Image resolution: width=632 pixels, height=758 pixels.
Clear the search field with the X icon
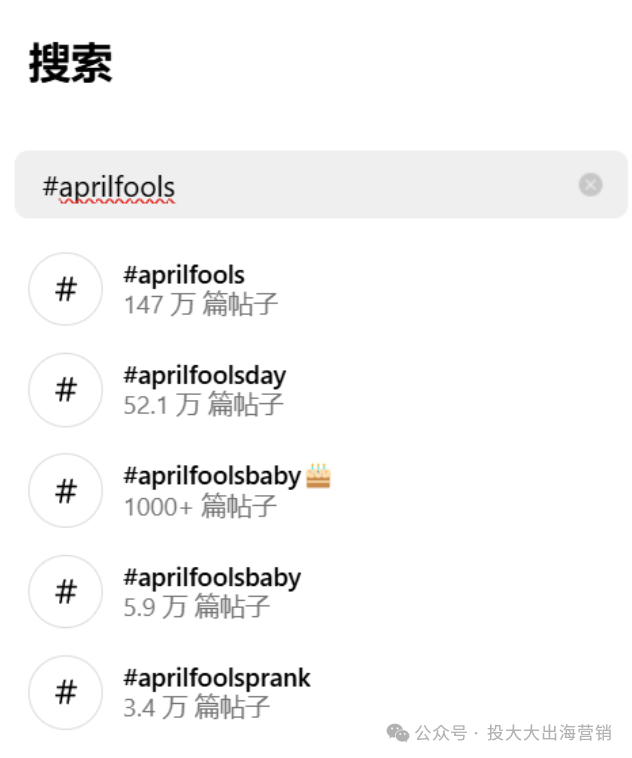pos(590,185)
